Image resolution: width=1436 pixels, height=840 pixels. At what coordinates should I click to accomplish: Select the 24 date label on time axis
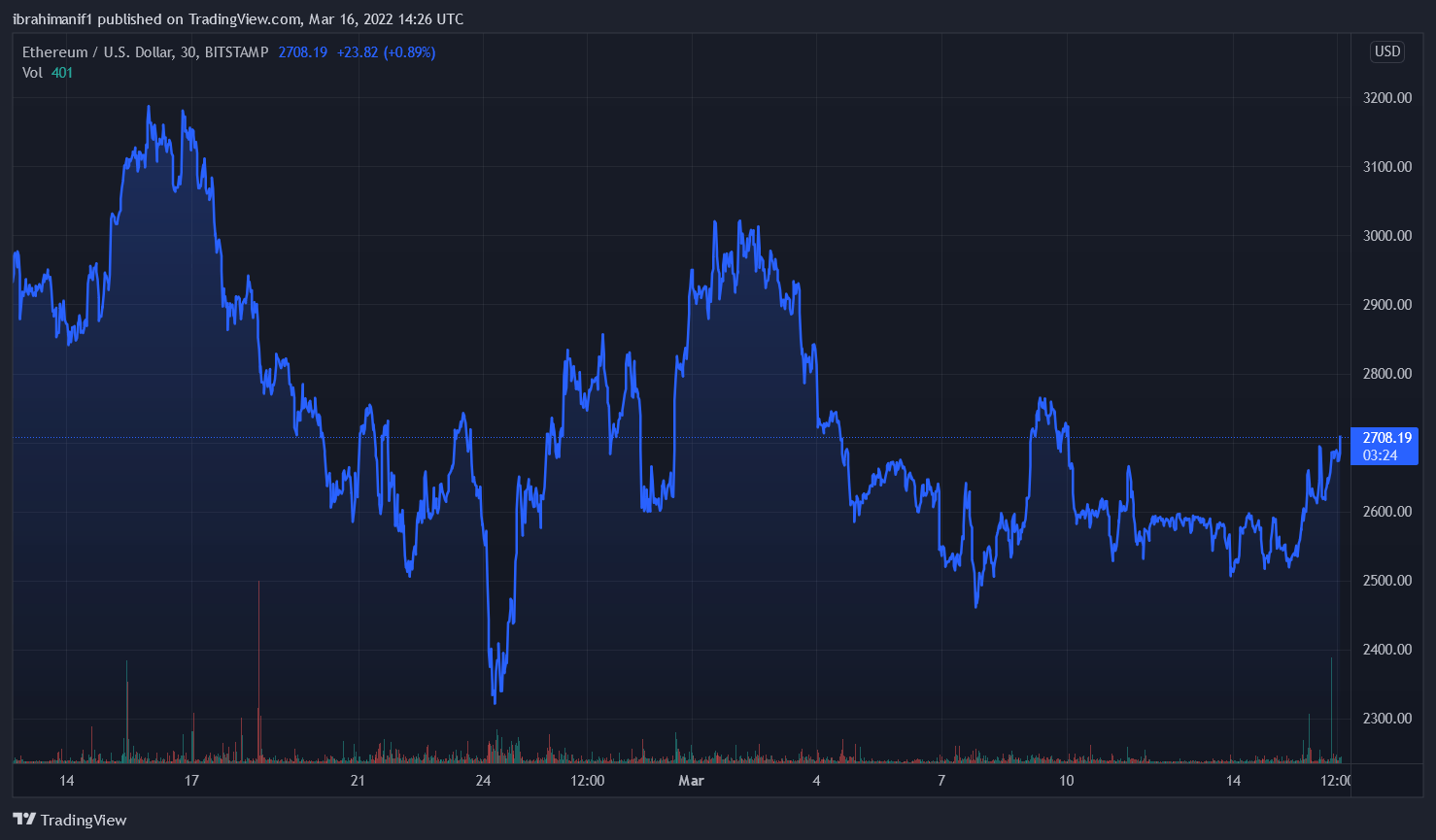click(x=483, y=781)
